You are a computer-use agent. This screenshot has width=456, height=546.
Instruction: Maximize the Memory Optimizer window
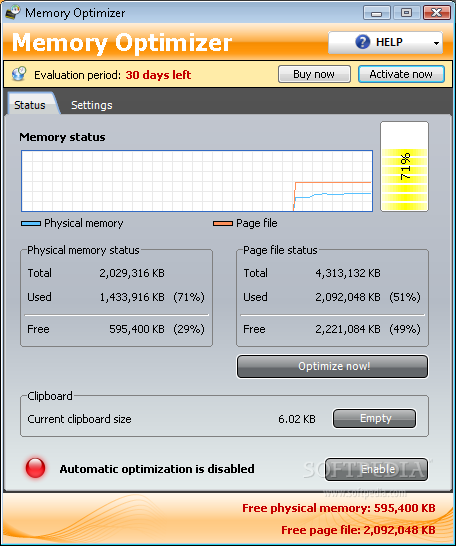coord(406,13)
